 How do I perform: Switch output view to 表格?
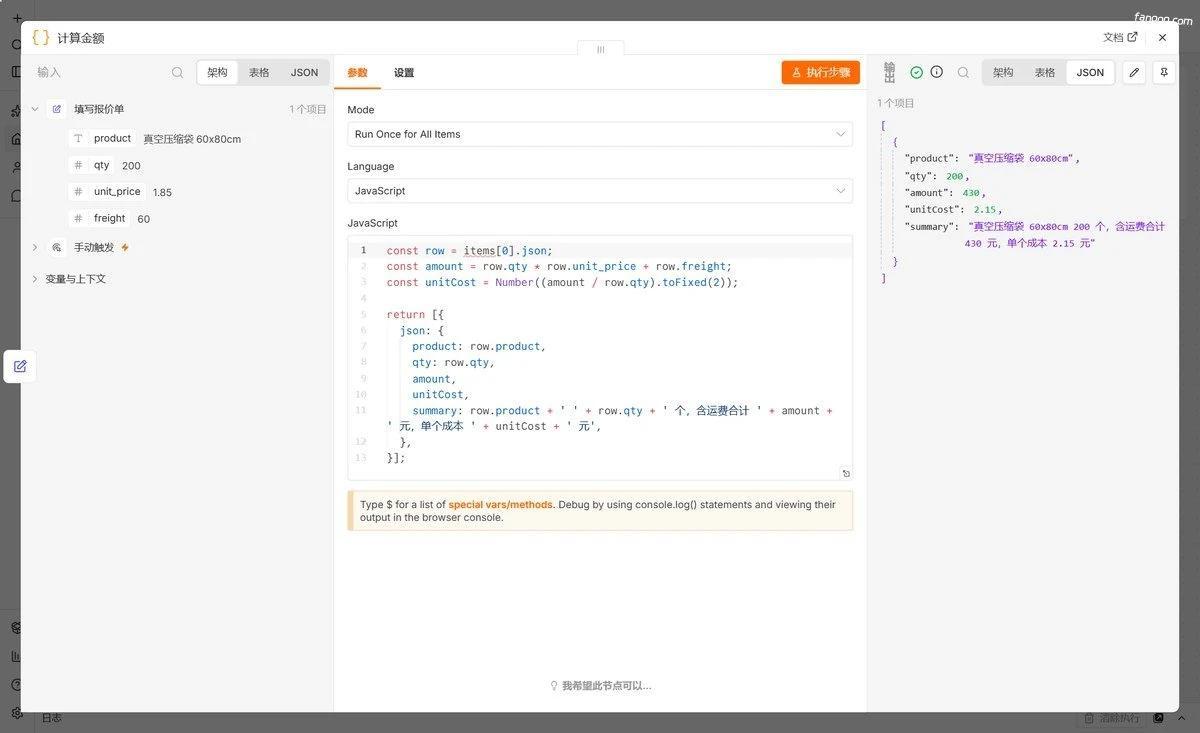[1045, 72]
